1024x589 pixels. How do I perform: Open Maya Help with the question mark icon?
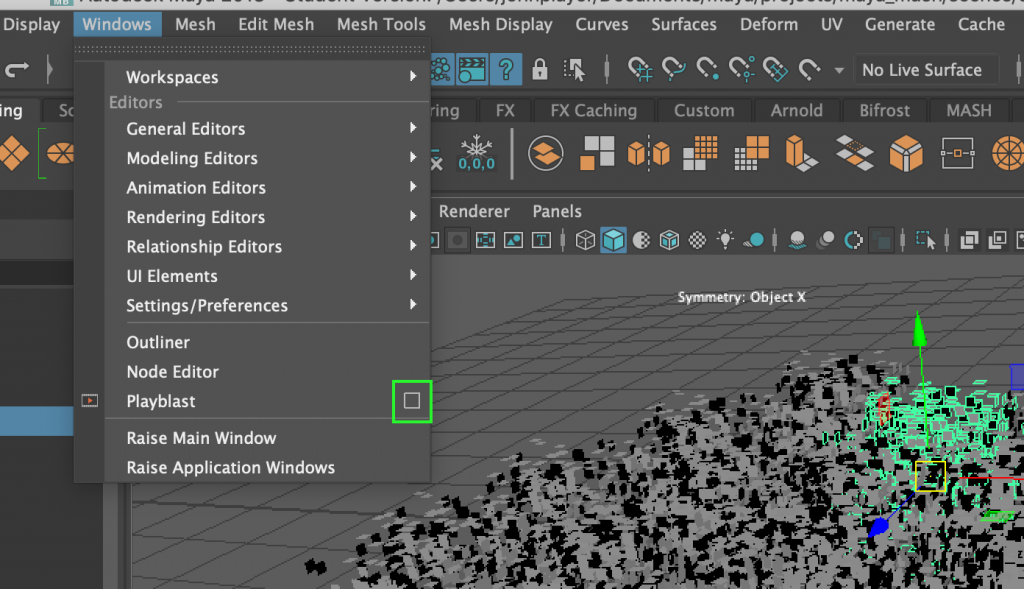point(506,70)
